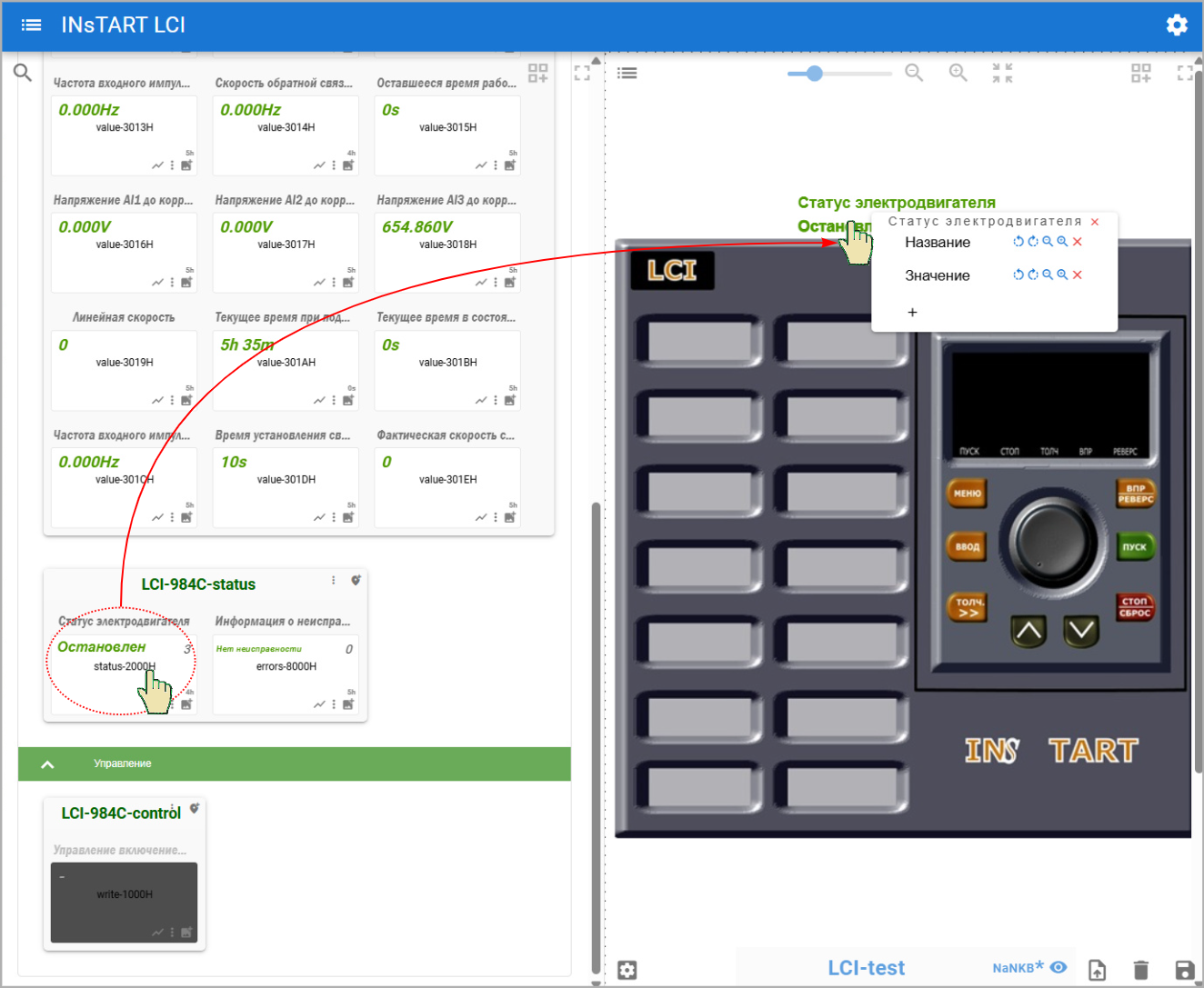This screenshot has height=988, width=1204.
Task: Open the value-301EH options menu
Action: pos(496,517)
